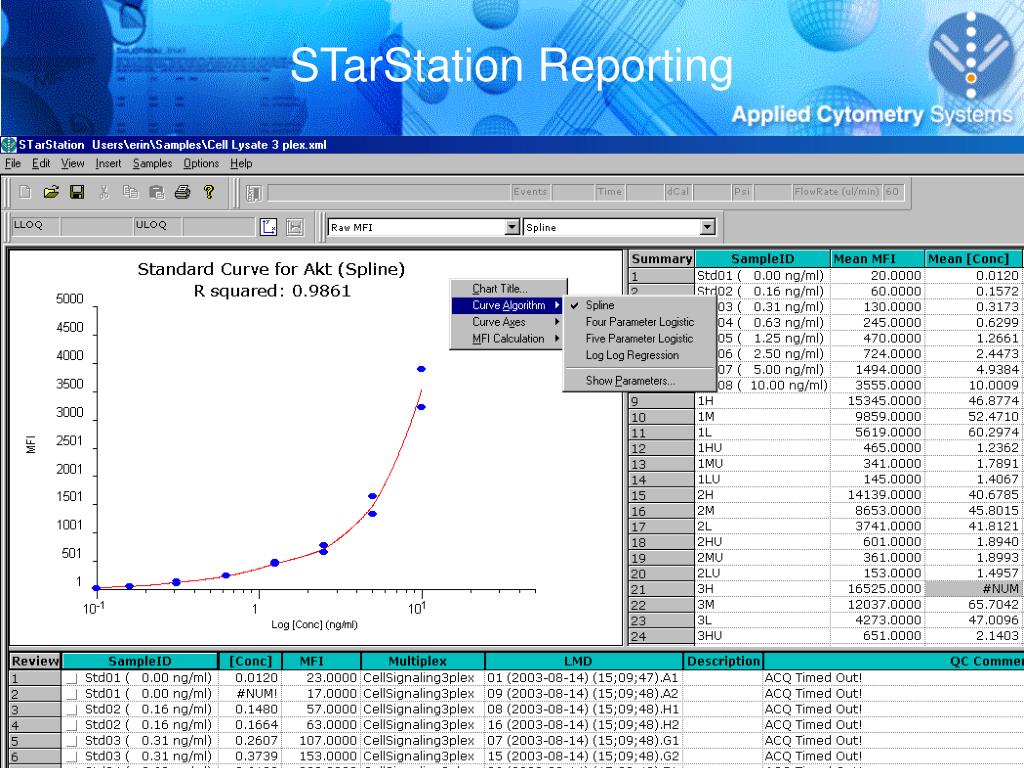This screenshot has width=1024, height=768.
Task: Click the Mean MFI value 15345.0000
Action: point(878,401)
